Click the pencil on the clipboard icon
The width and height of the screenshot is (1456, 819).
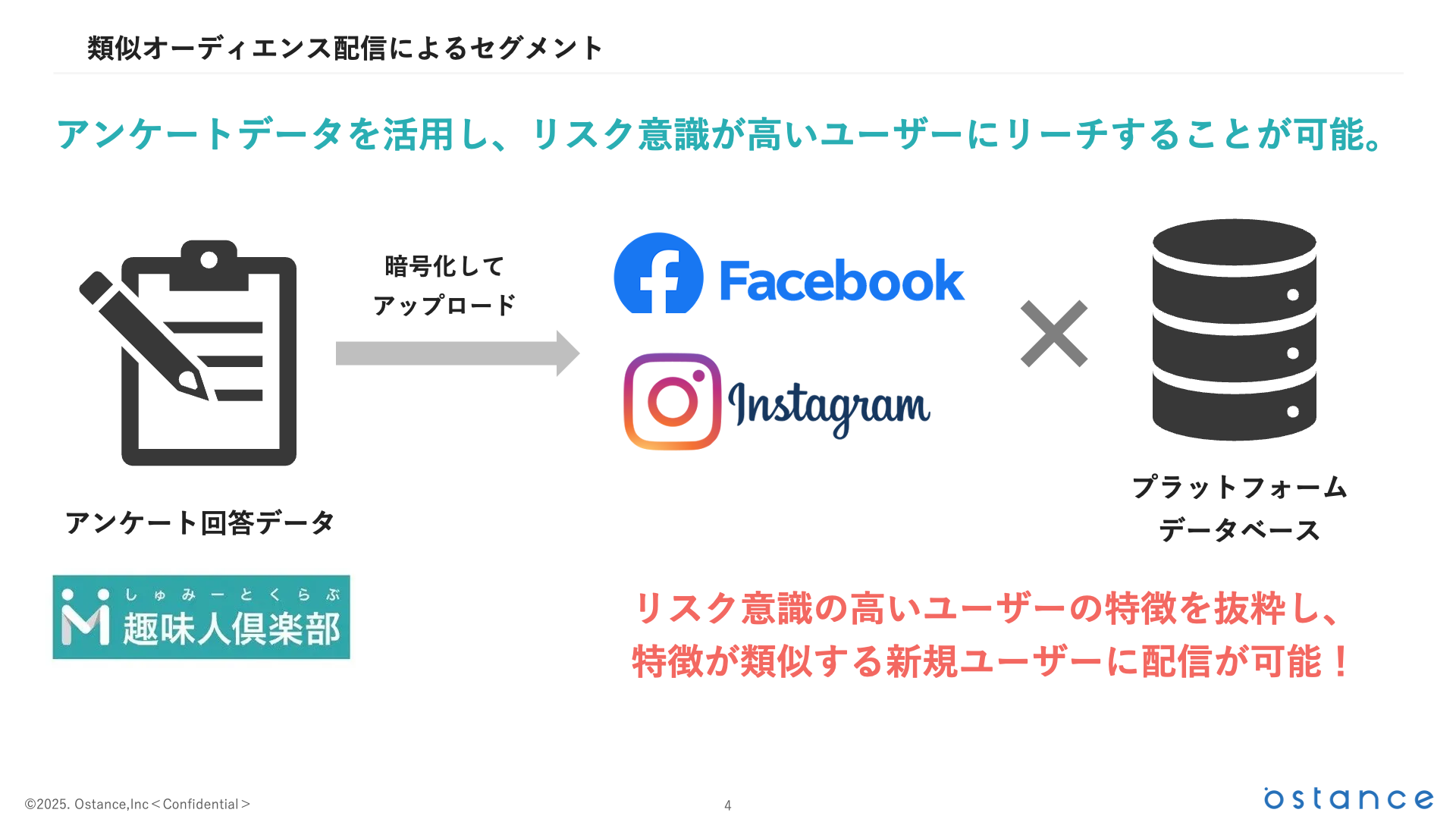(x=143, y=335)
